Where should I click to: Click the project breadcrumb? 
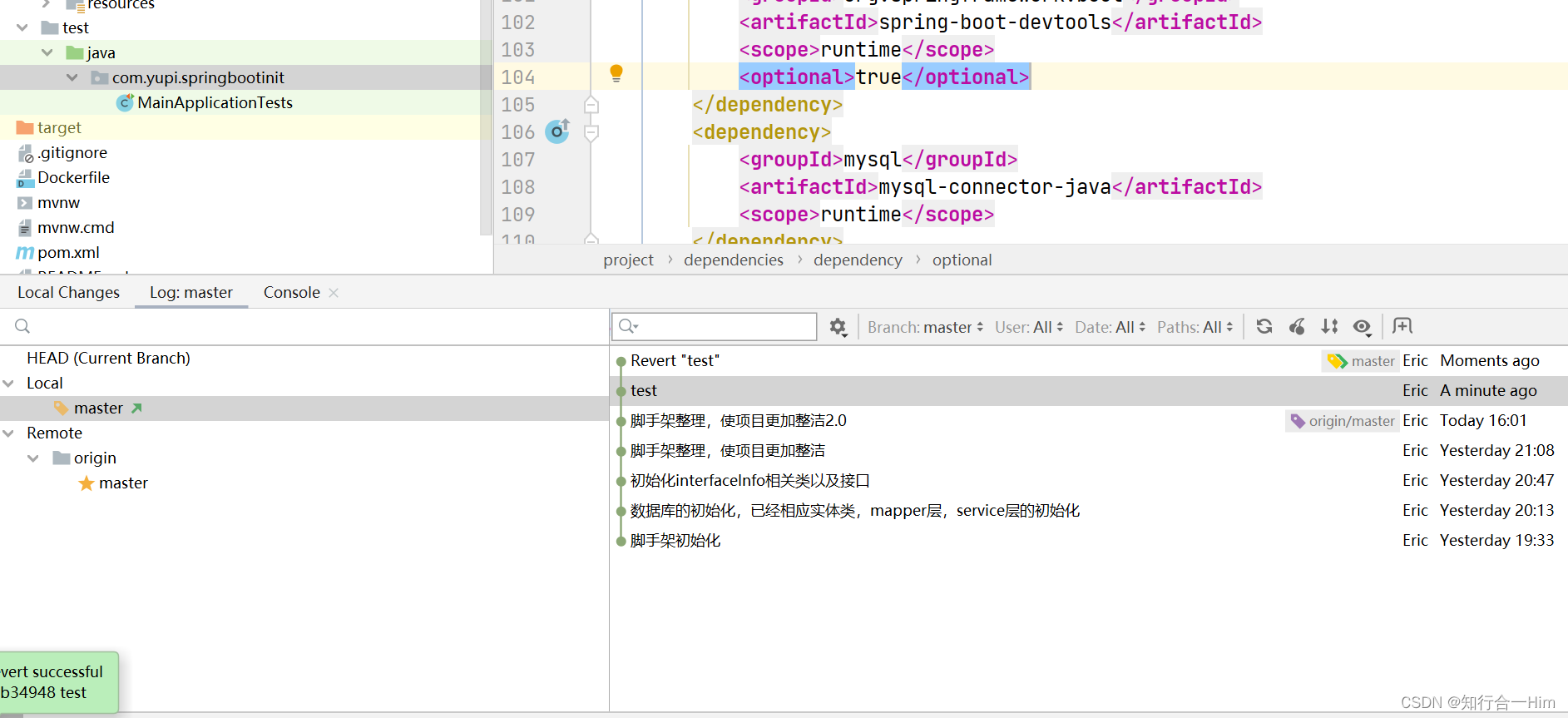point(628,260)
